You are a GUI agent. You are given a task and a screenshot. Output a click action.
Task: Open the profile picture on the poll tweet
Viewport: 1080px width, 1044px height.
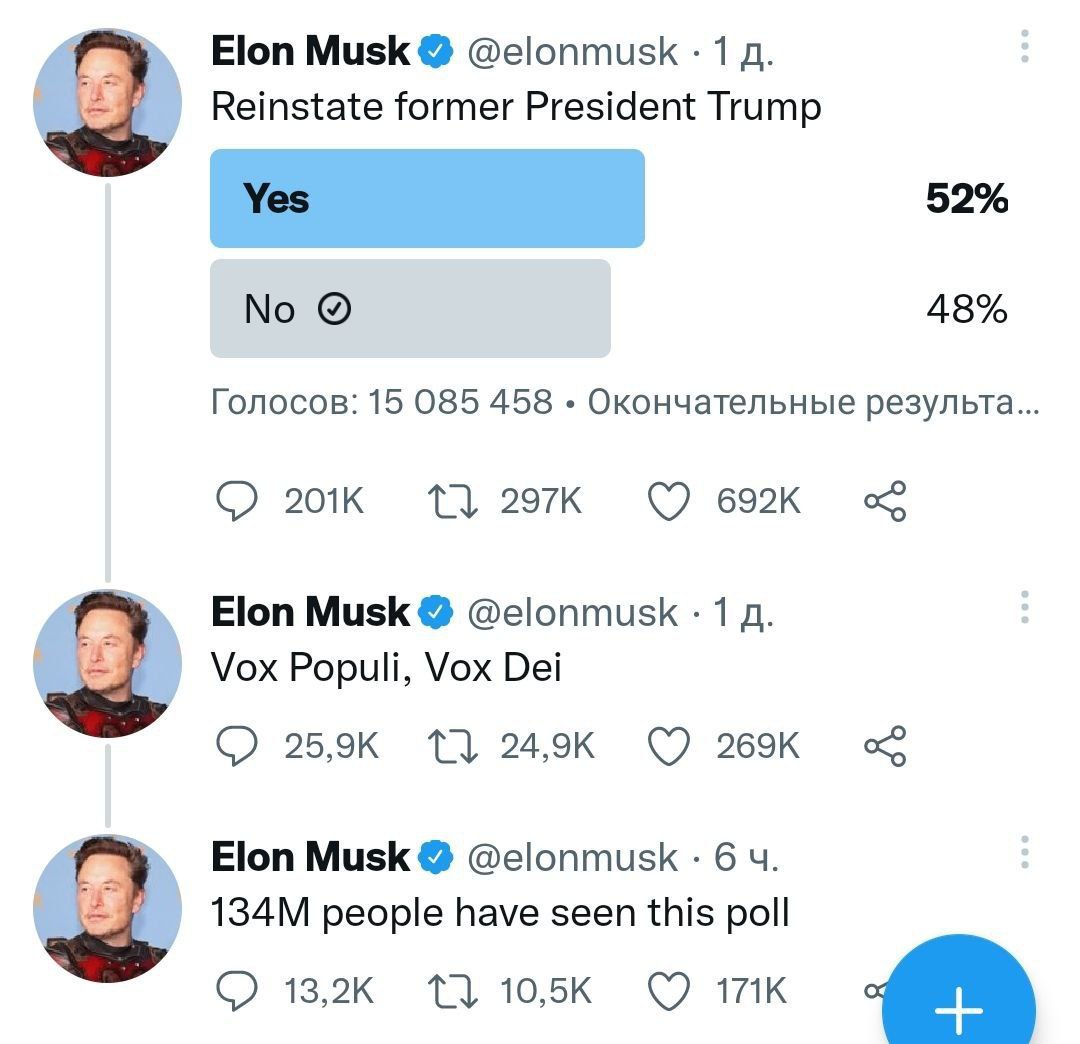tap(107, 104)
